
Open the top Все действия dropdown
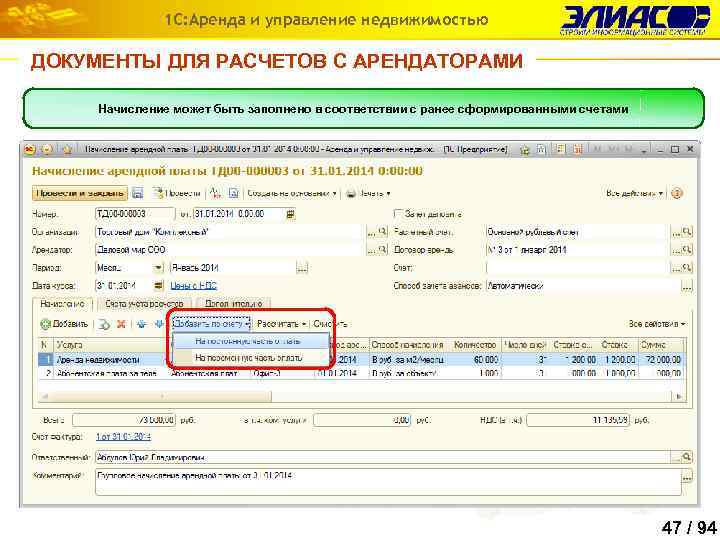635,194
